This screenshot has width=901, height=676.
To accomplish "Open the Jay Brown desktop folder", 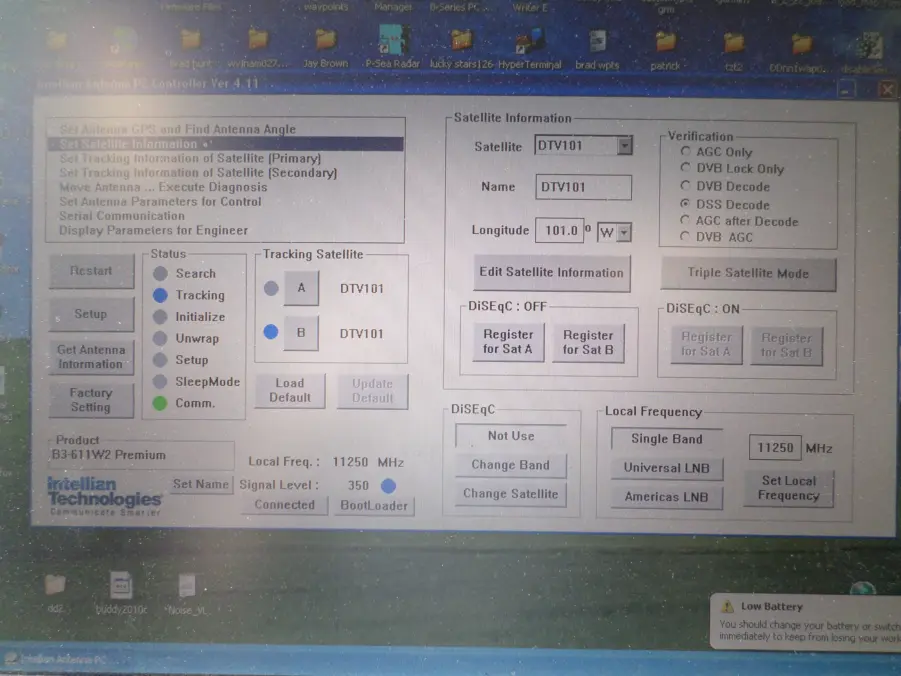I will (325, 45).
